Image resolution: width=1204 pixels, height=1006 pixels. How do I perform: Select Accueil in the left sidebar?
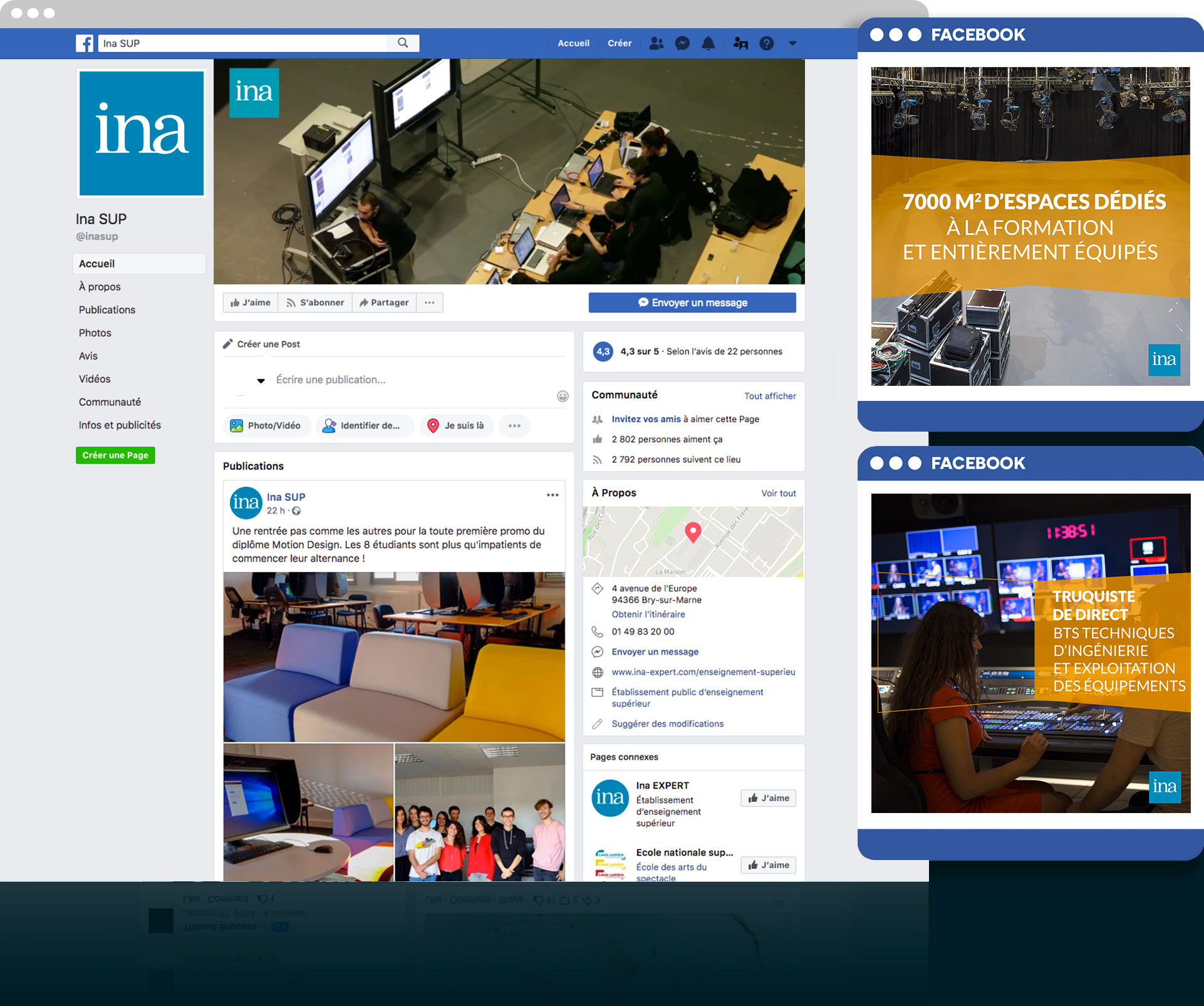tap(139, 264)
